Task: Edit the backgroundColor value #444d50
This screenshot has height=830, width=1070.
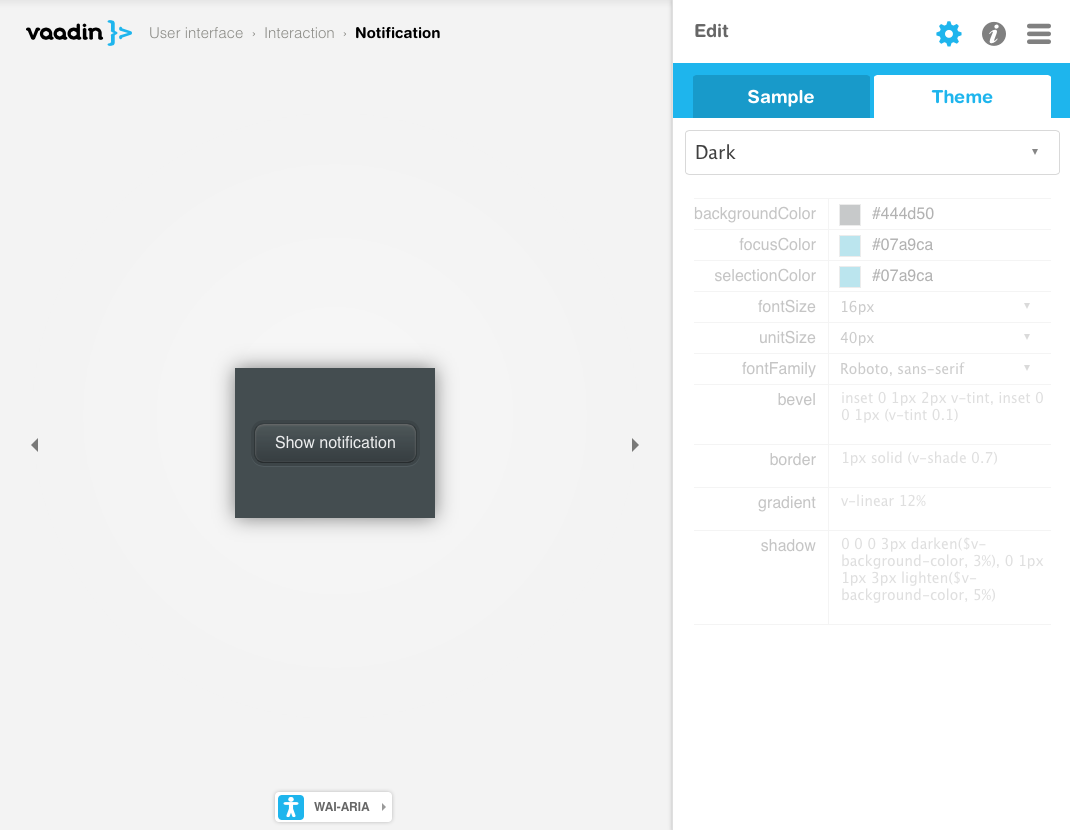Action: click(x=903, y=214)
